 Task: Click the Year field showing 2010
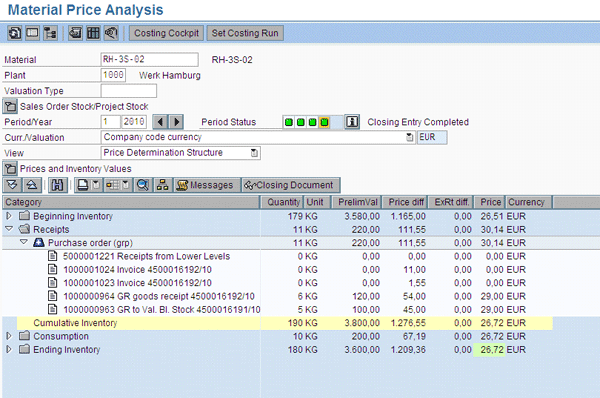point(134,122)
